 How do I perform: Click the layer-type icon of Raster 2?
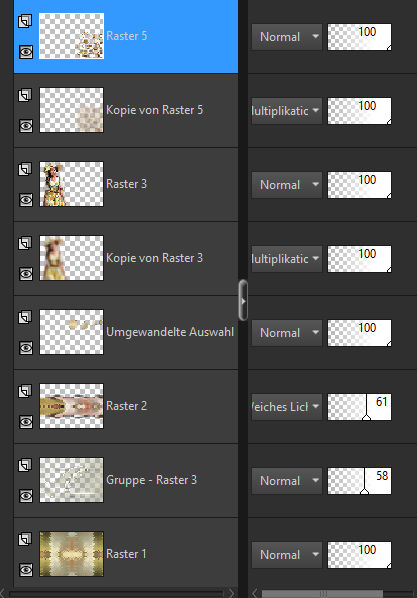pos(25,391)
